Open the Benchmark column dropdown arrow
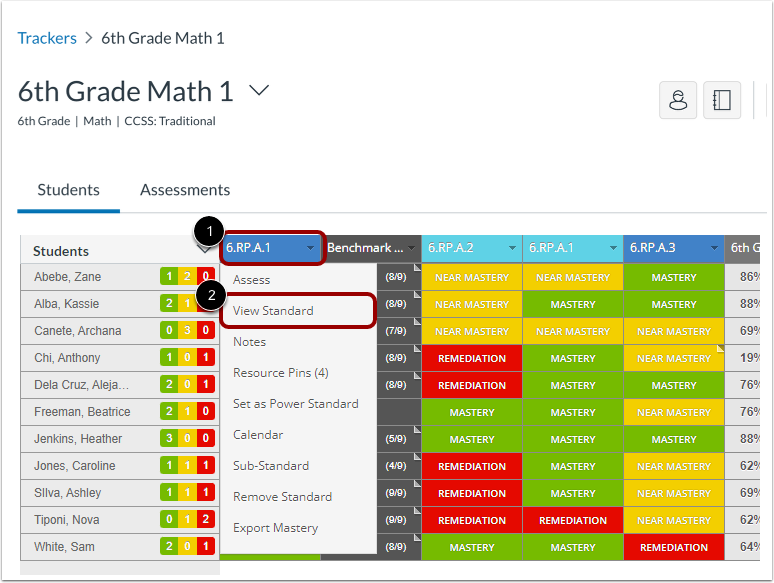The image size is (774, 583). 411,248
